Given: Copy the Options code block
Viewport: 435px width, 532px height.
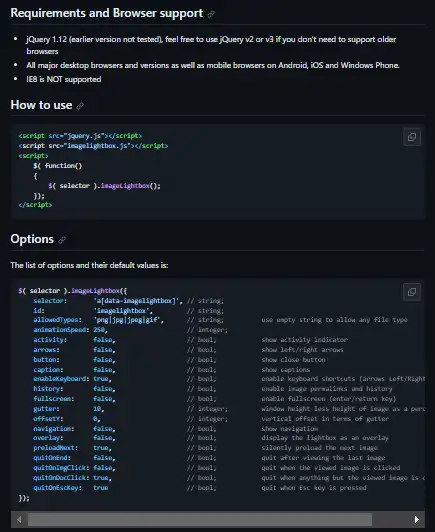Looking at the screenshot, I should tap(412, 292).
